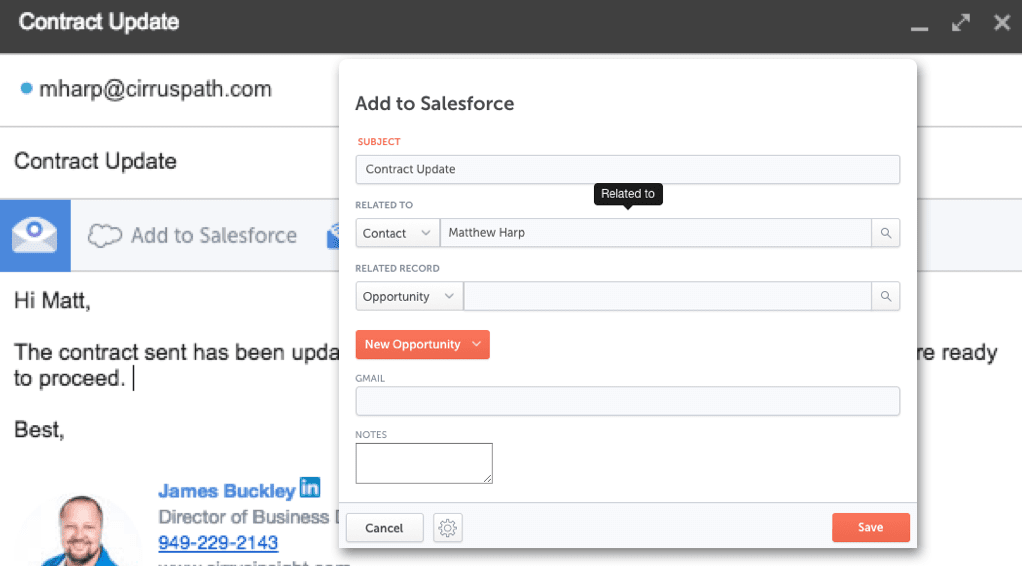The width and height of the screenshot is (1022, 566).
Task: Open settings with the gear icon
Action: click(448, 528)
